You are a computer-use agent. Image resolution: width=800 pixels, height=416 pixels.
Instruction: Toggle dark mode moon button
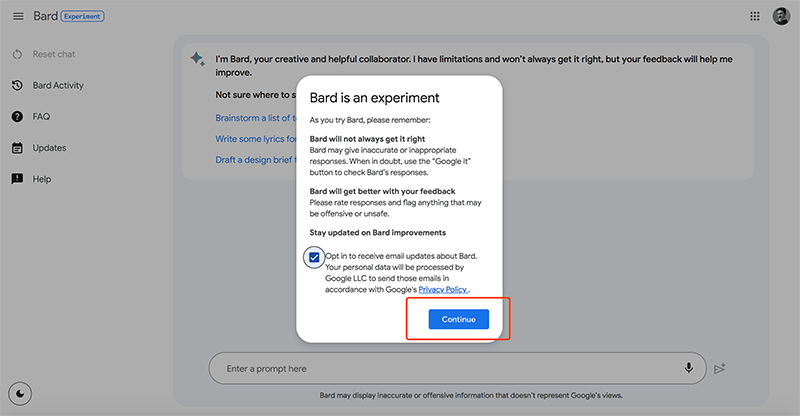pos(20,394)
